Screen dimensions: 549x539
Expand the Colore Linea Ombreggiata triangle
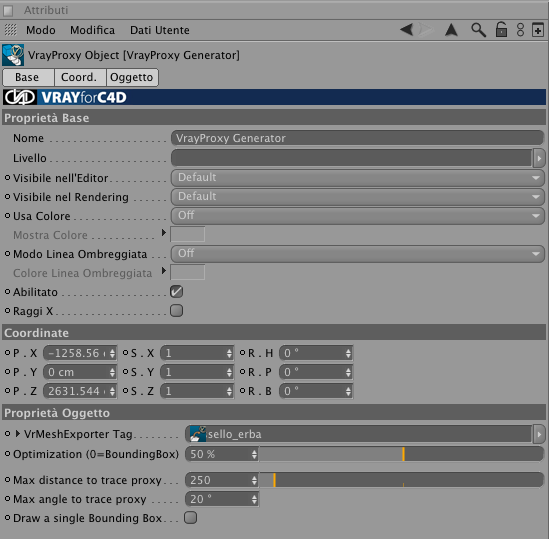(x=164, y=270)
